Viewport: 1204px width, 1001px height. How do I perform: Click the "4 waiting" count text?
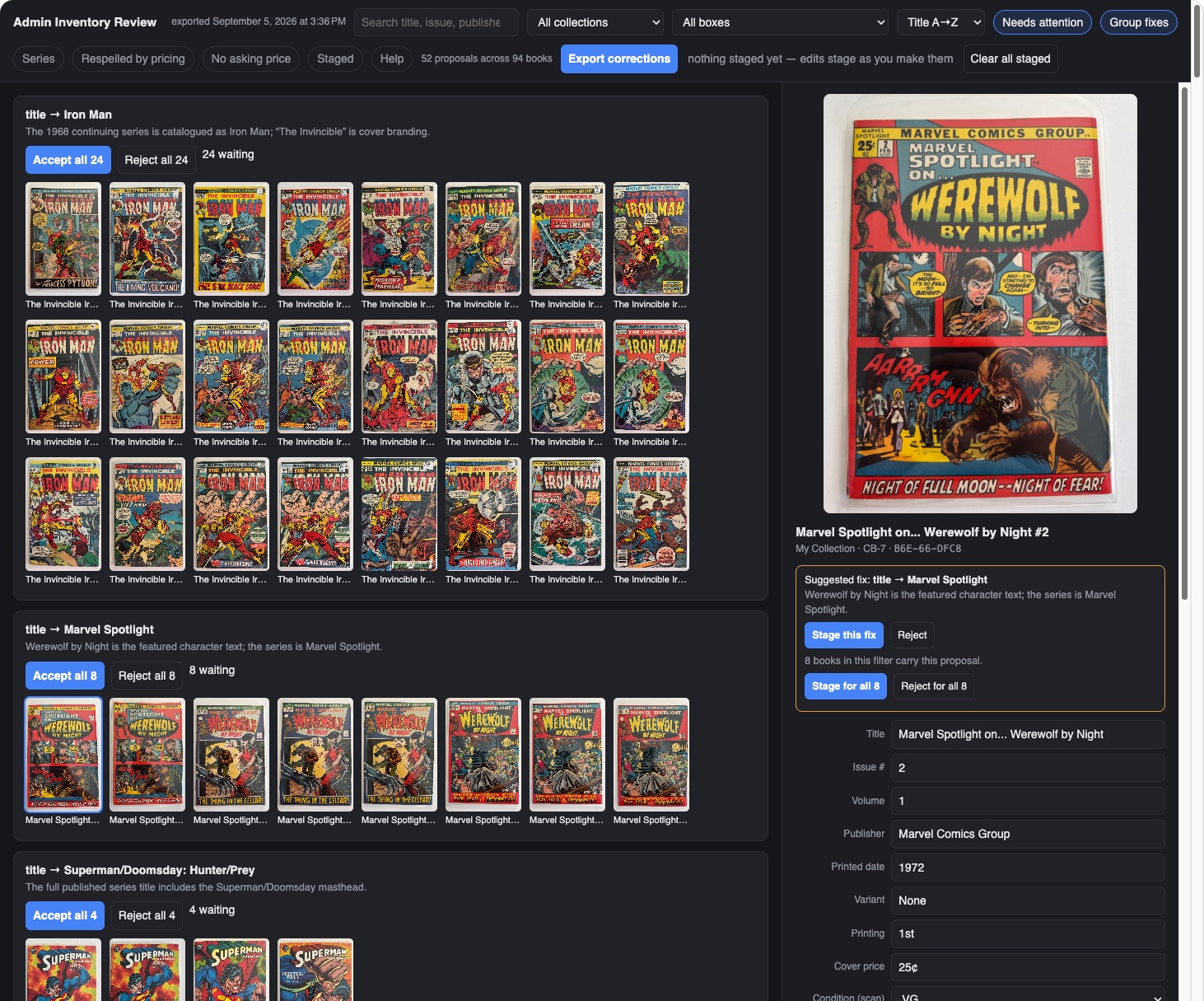[212, 910]
